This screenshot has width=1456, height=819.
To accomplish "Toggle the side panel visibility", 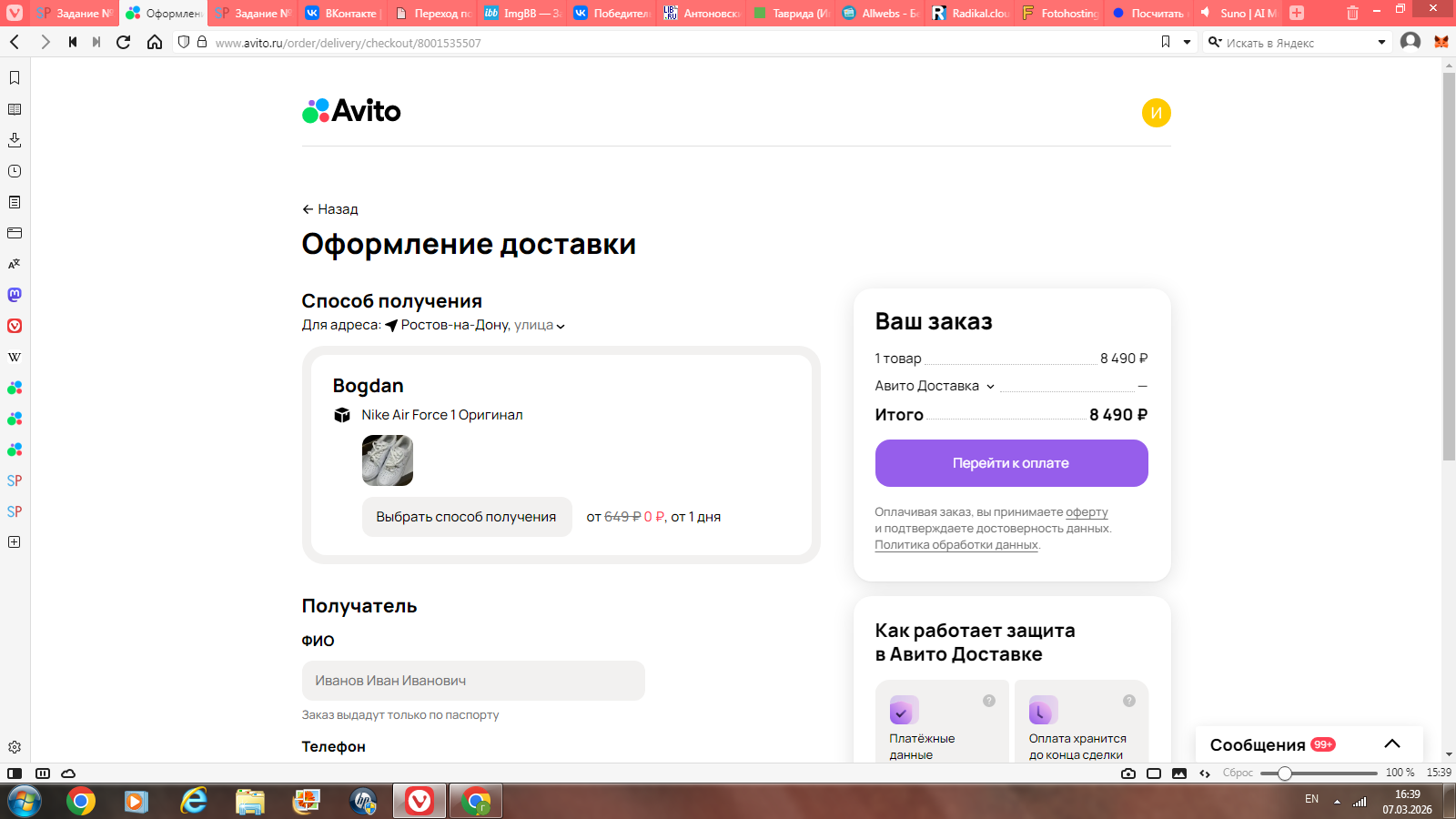I will (x=15, y=773).
